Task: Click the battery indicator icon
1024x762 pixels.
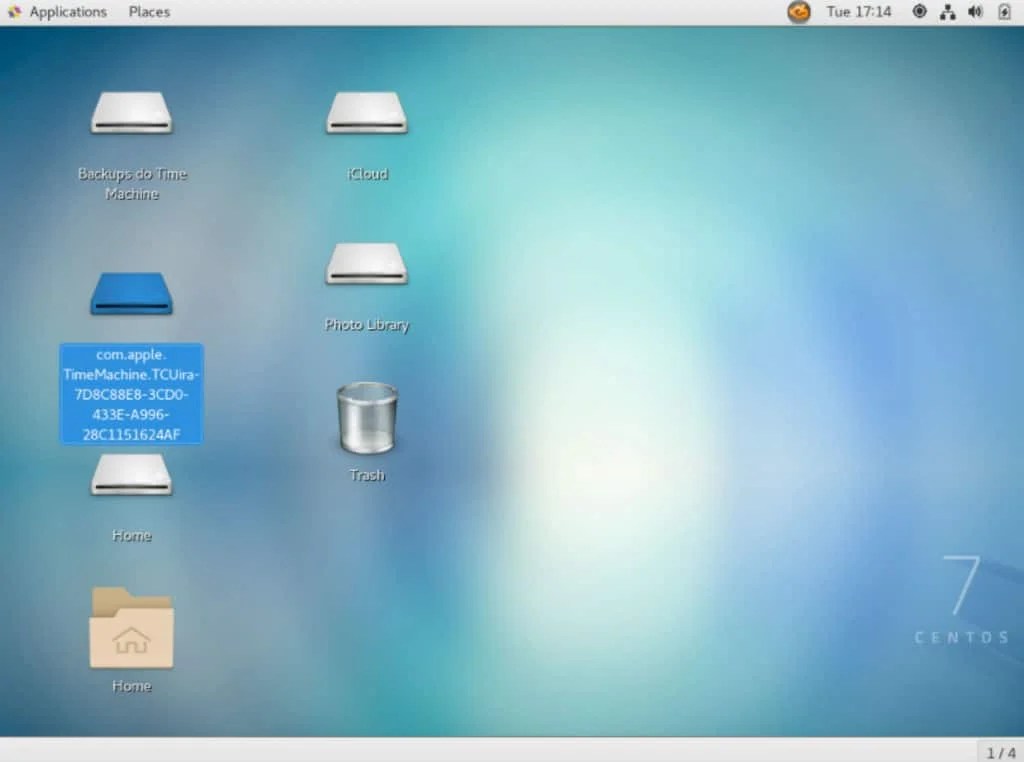Action: 1005,12
